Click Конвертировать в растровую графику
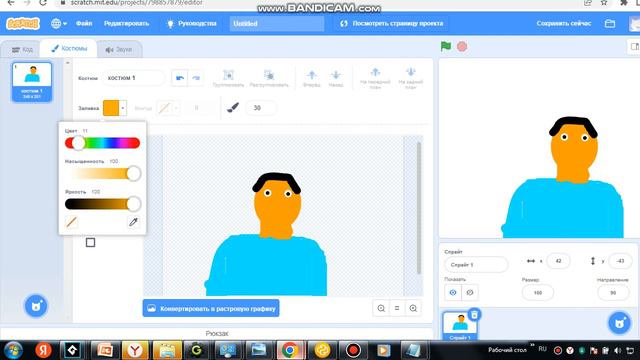The height and width of the screenshot is (360, 640). tap(211, 309)
